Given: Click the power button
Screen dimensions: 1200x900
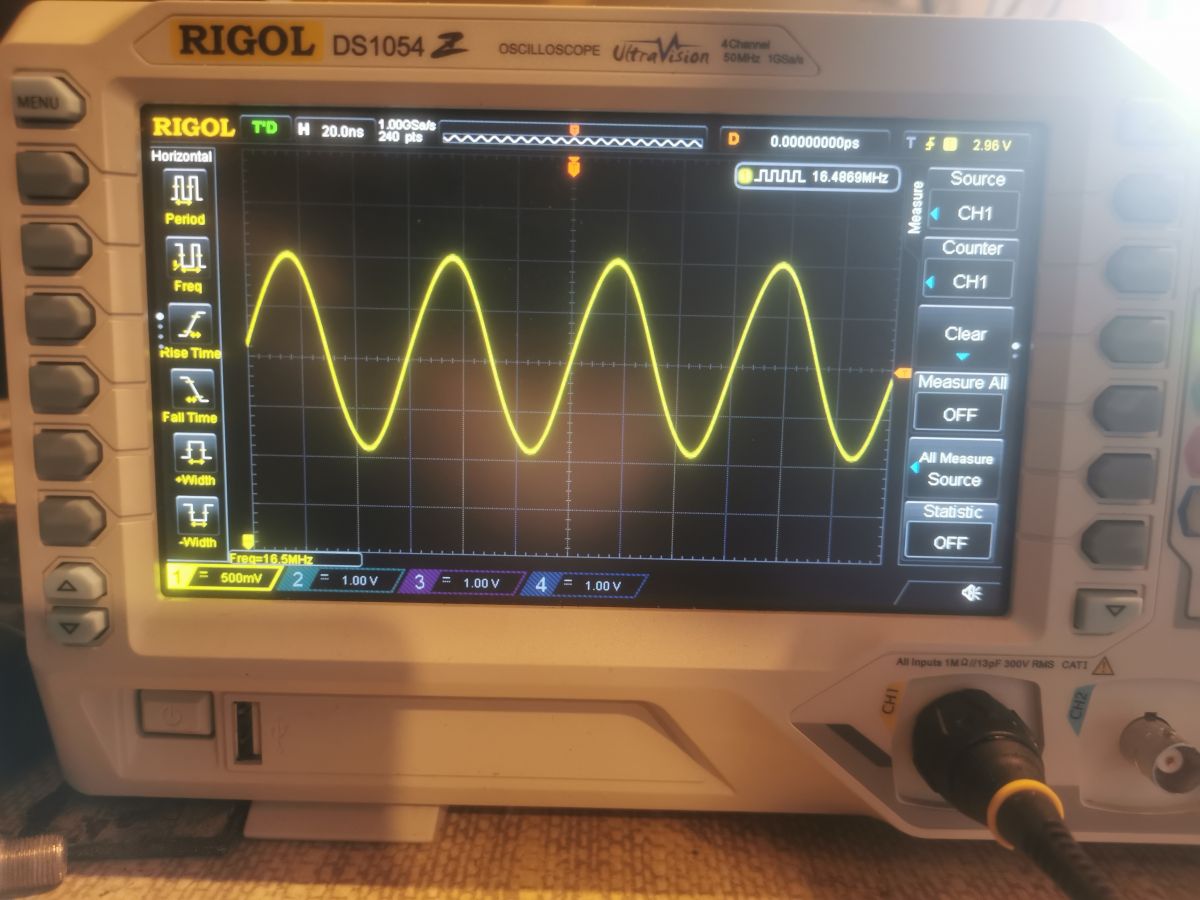Looking at the screenshot, I should tap(176, 714).
